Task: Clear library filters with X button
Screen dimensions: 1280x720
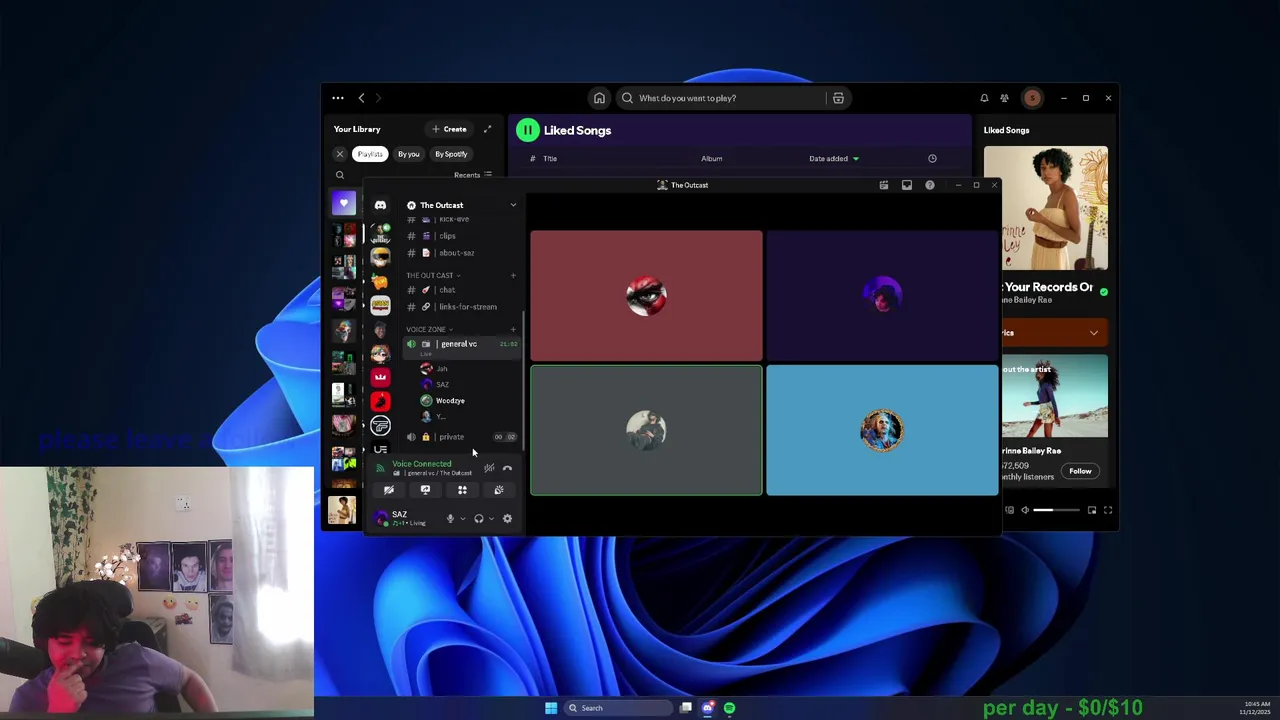Action: pos(339,154)
